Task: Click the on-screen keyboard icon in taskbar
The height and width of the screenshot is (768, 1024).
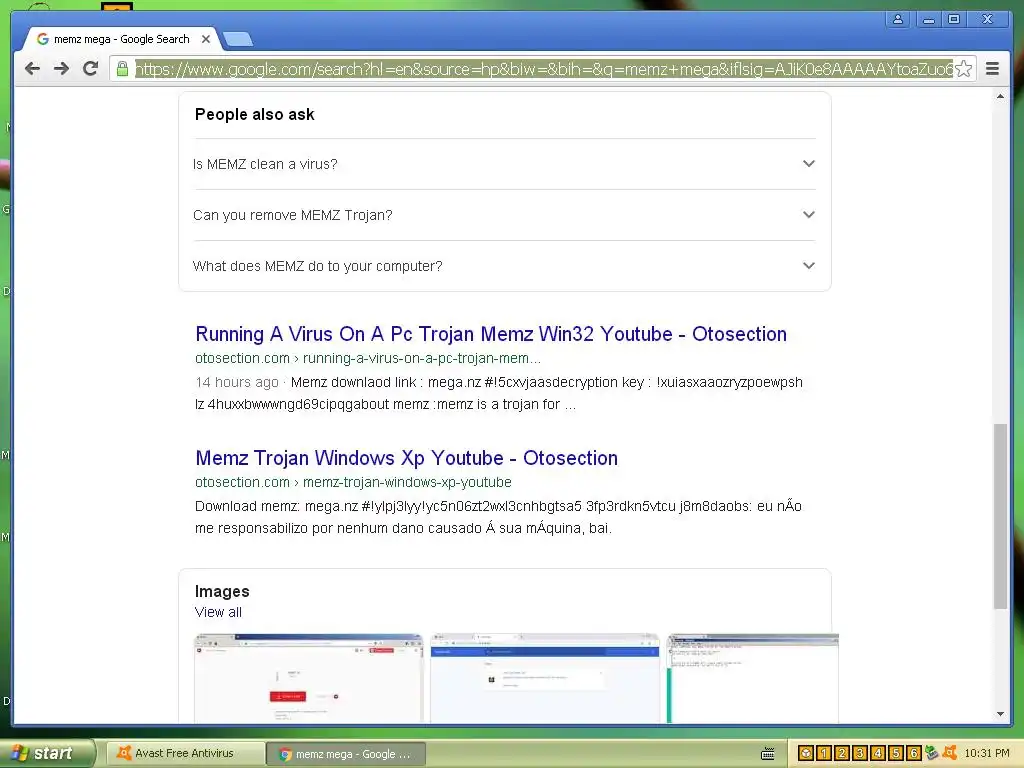Action: click(768, 754)
